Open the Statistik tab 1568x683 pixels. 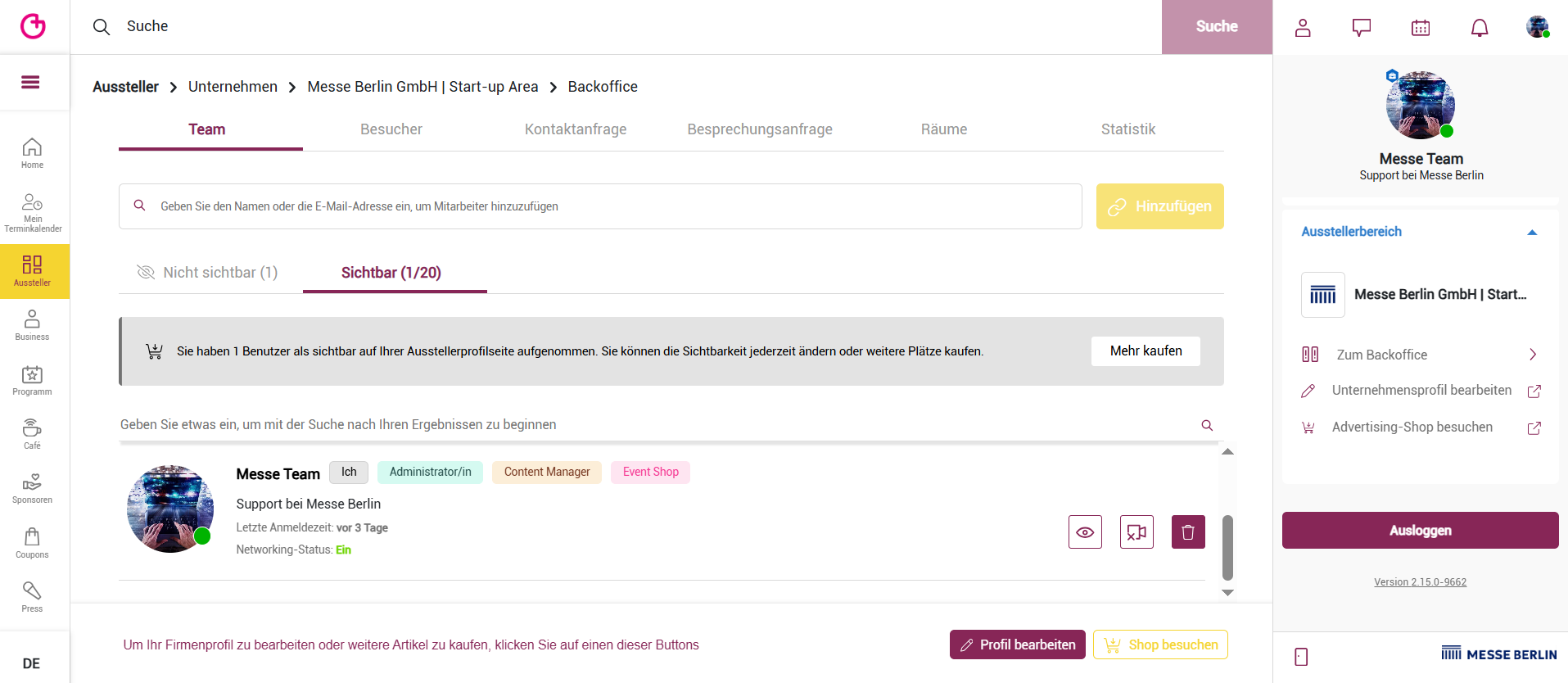pos(1128,129)
